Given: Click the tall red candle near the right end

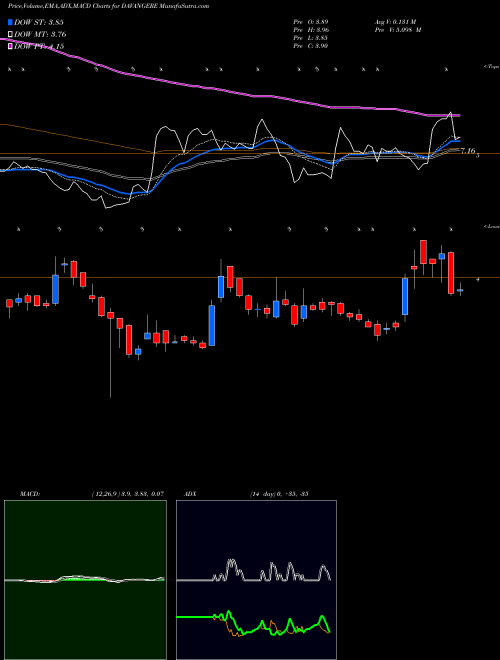Looking at the screenshot, I should (x=451, y=273).
